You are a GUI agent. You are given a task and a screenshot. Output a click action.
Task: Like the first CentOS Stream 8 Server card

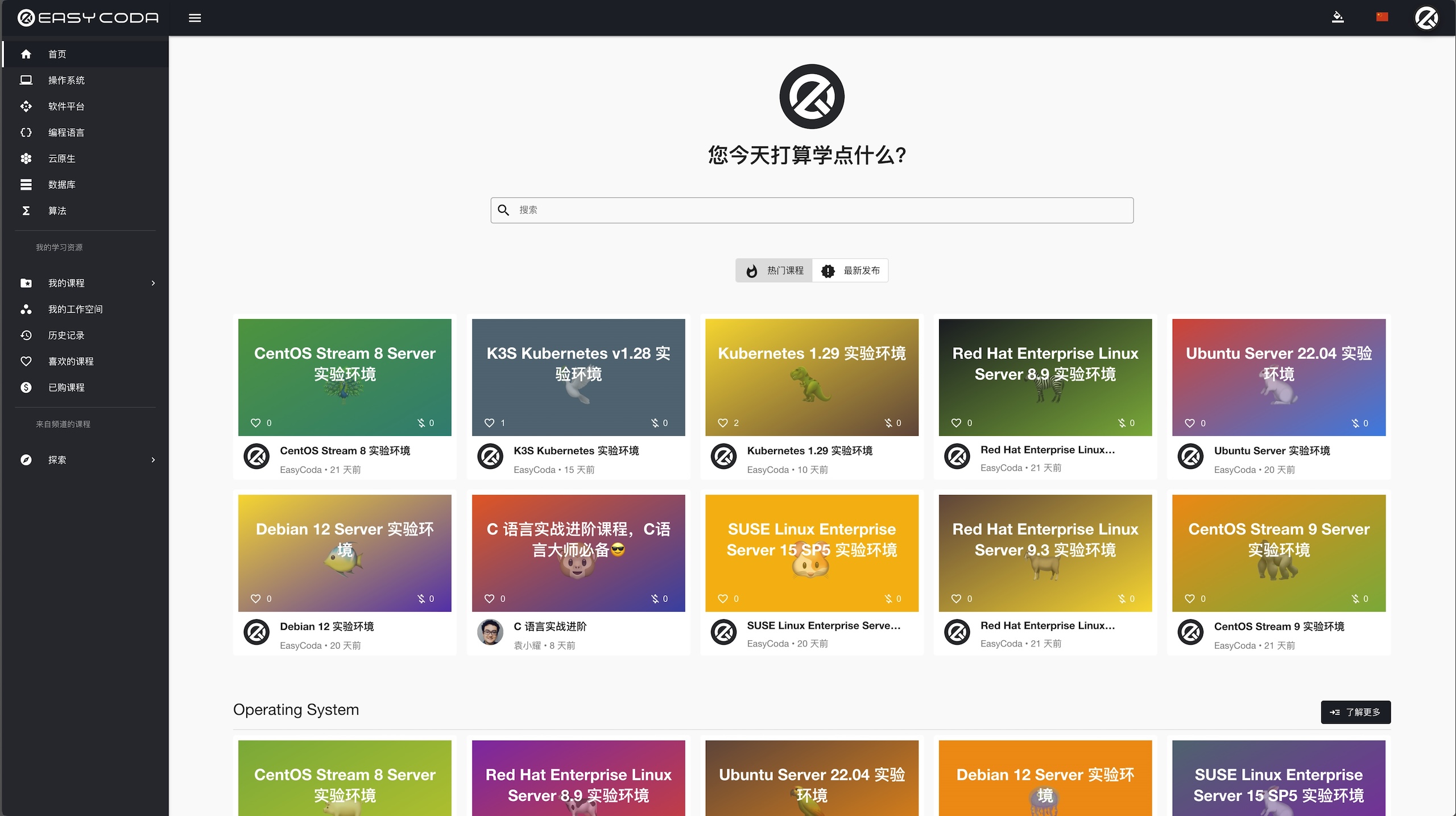[255, 423]
